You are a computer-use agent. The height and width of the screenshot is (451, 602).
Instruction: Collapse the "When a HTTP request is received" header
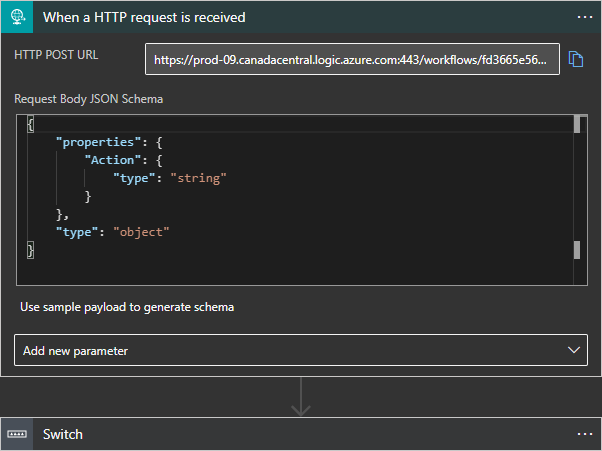pyautogui.click(x=144, y=17)
